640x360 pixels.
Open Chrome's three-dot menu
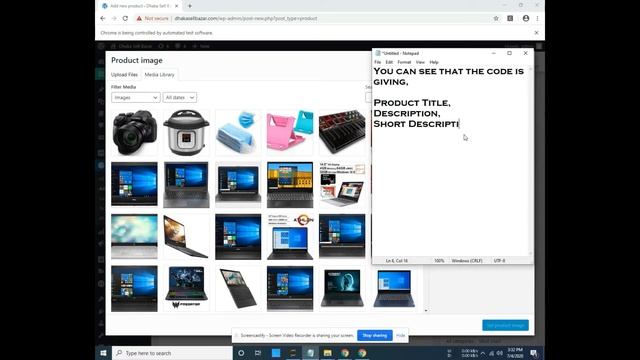[538, 18]
